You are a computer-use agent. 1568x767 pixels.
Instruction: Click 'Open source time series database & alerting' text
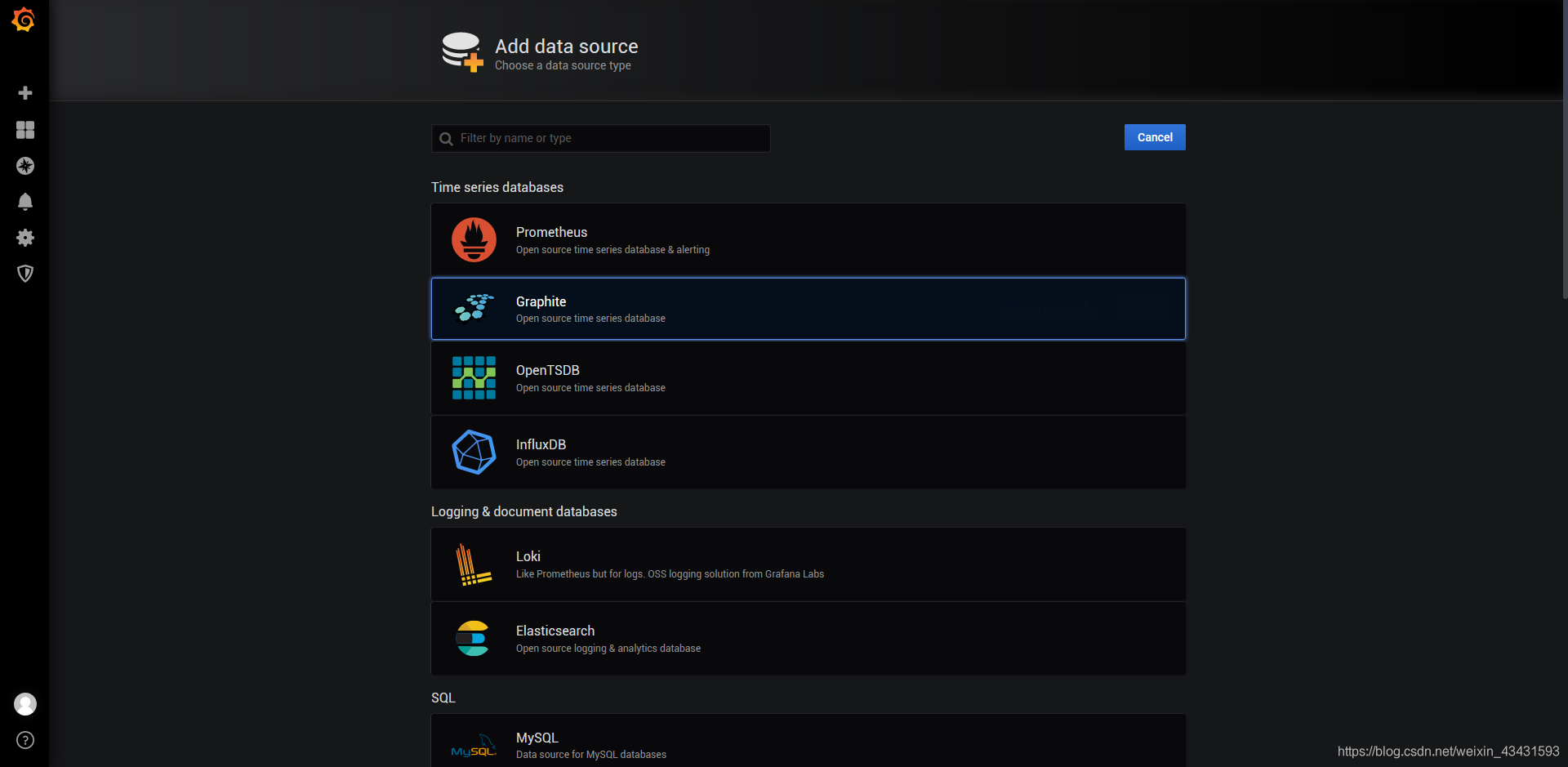pyautogui.click(x=612, y=250)
